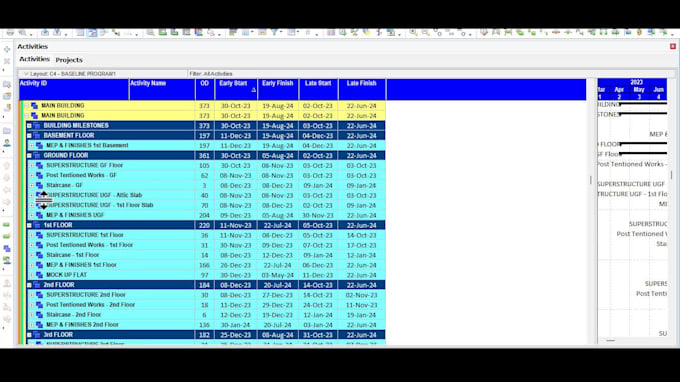
Task: Click the red double-arrow toolbar icon
Action: point(556,33)
